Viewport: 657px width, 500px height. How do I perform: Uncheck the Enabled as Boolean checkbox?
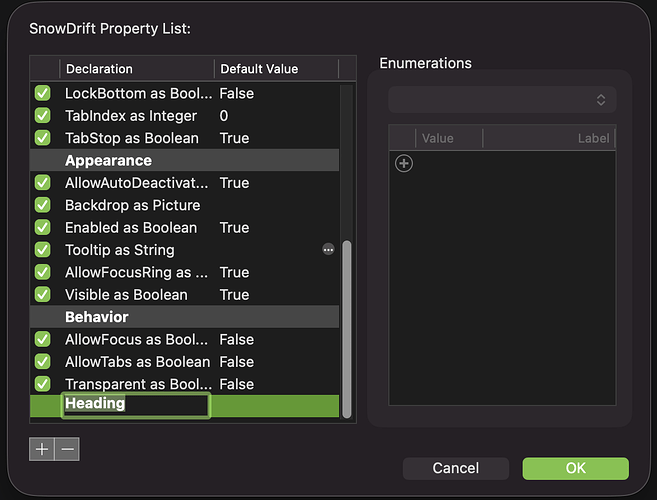(42, 227)
